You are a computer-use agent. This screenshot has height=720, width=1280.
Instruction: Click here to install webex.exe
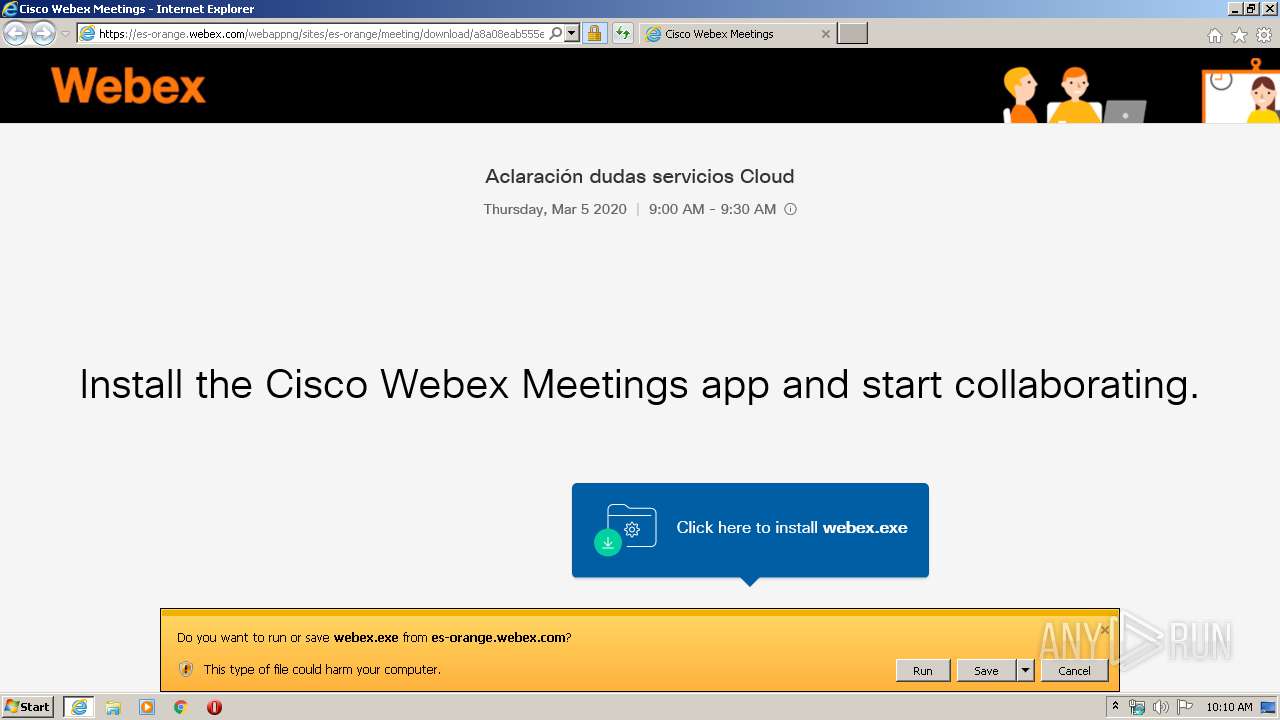tap(750, 530)
